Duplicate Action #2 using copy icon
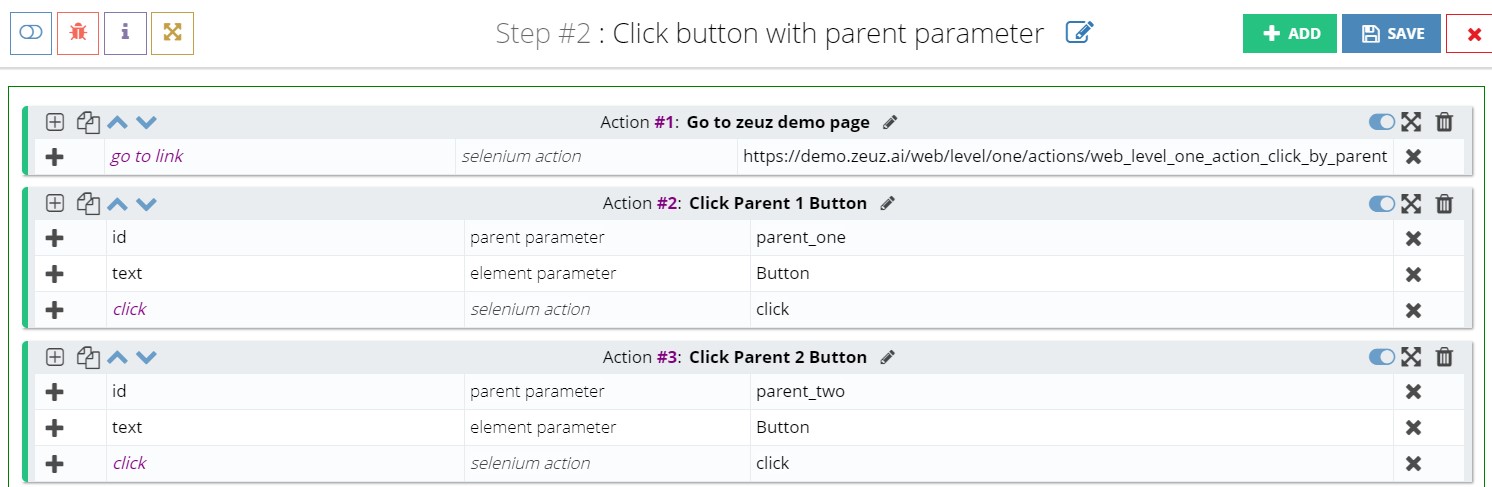 click(89, 204)
